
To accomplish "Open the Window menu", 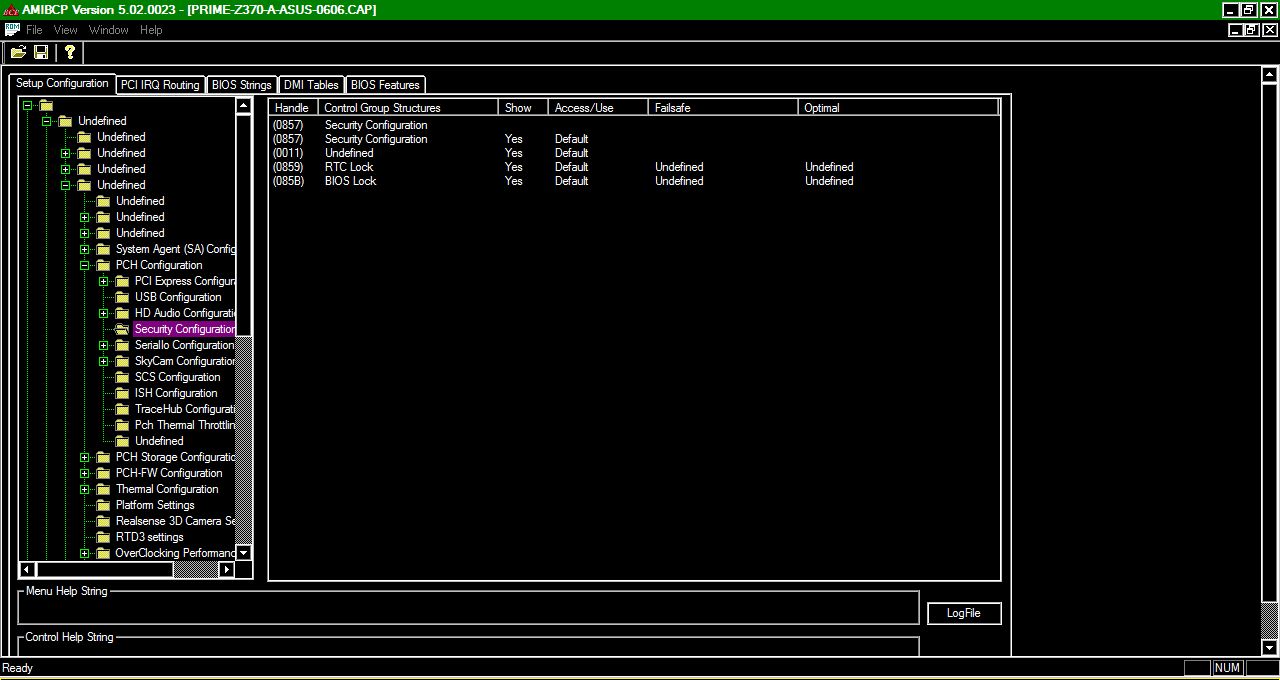I will coord(108,30).
